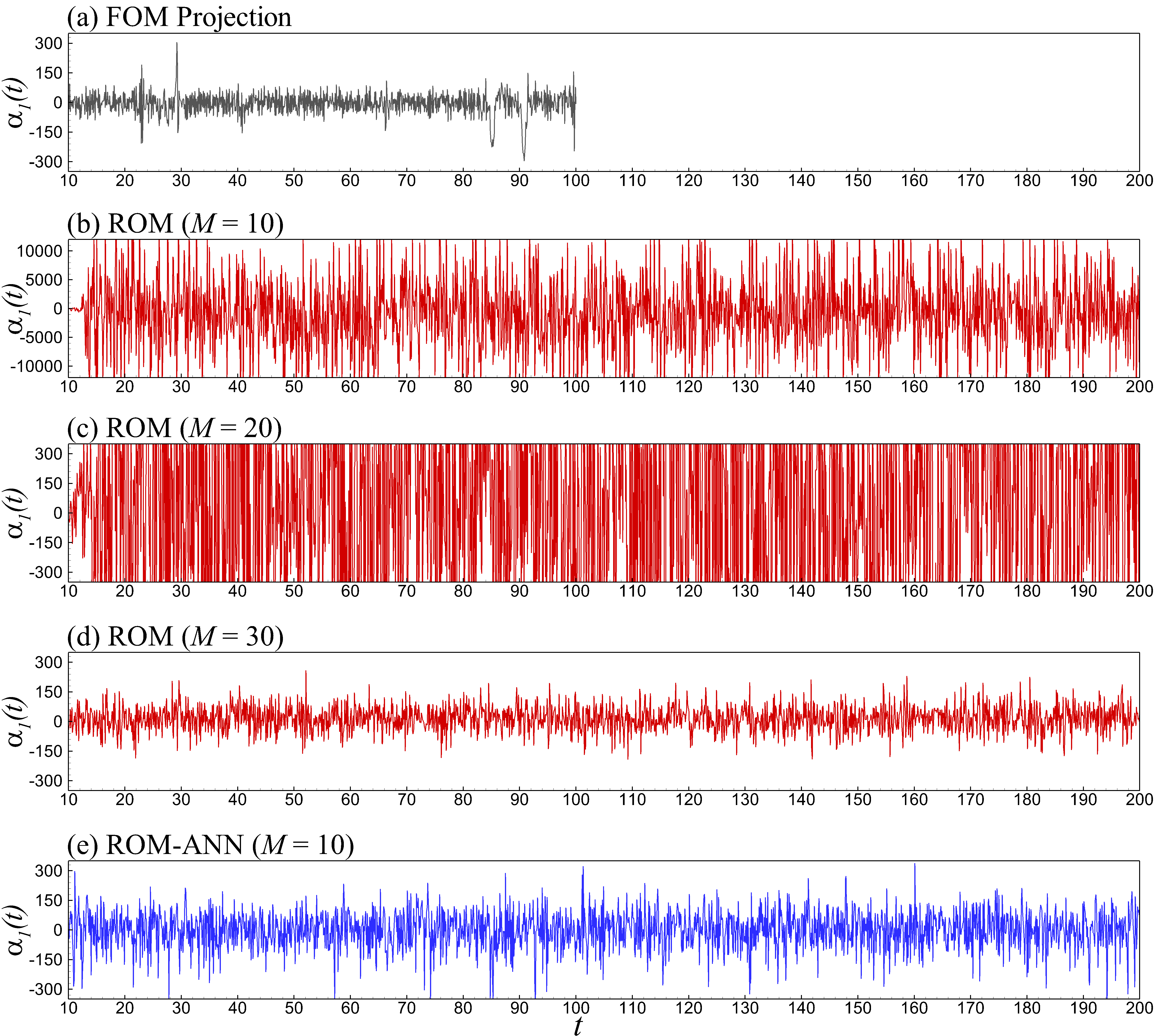Click the "(b) ROM (M = 10)" panel title
The height and width of the screenshot is (1036, 1171).
(175, 223)
